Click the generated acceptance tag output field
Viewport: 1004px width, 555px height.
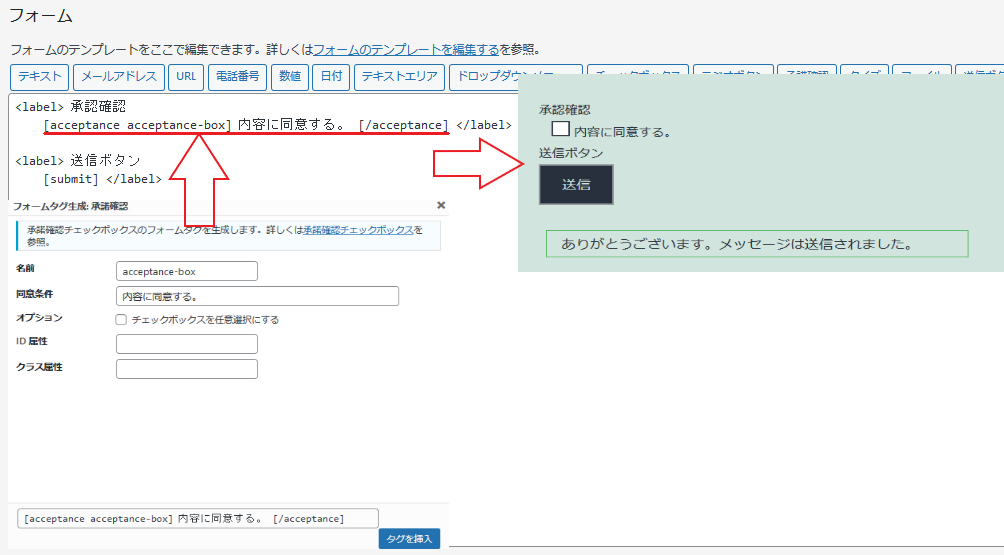(198, 518)
